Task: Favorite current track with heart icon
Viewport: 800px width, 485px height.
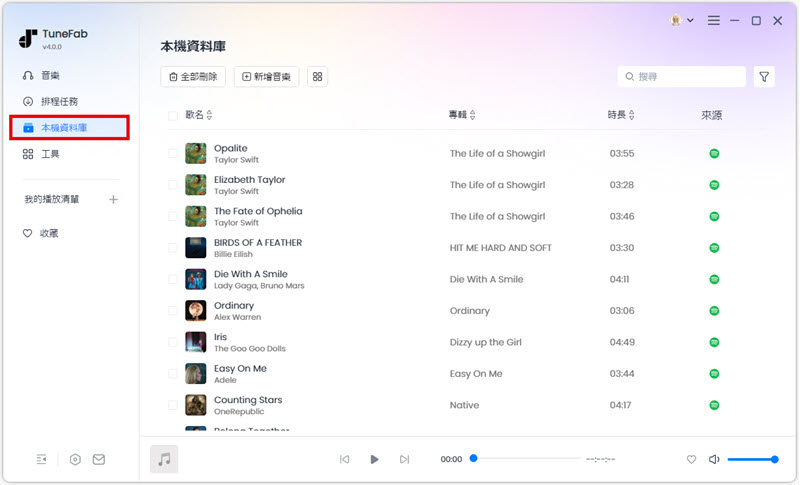Action: click(691, 460)
